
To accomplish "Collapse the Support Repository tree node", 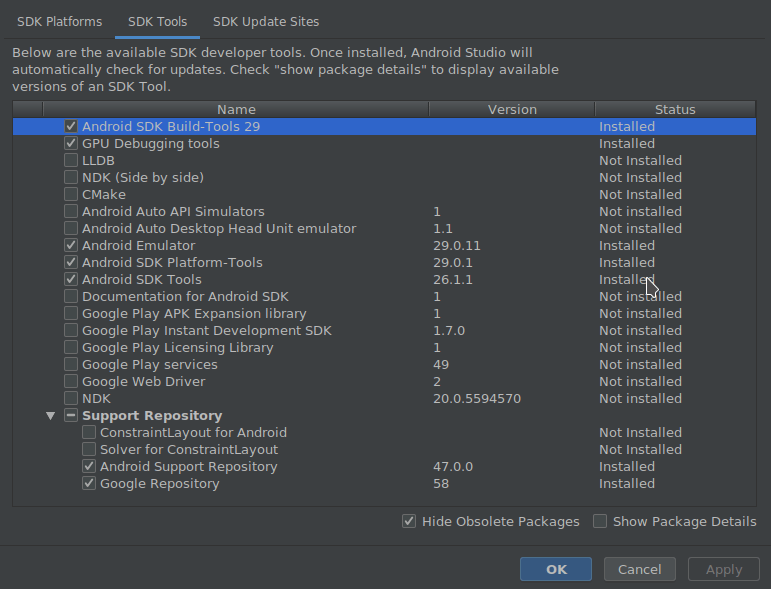I will 50,416.
